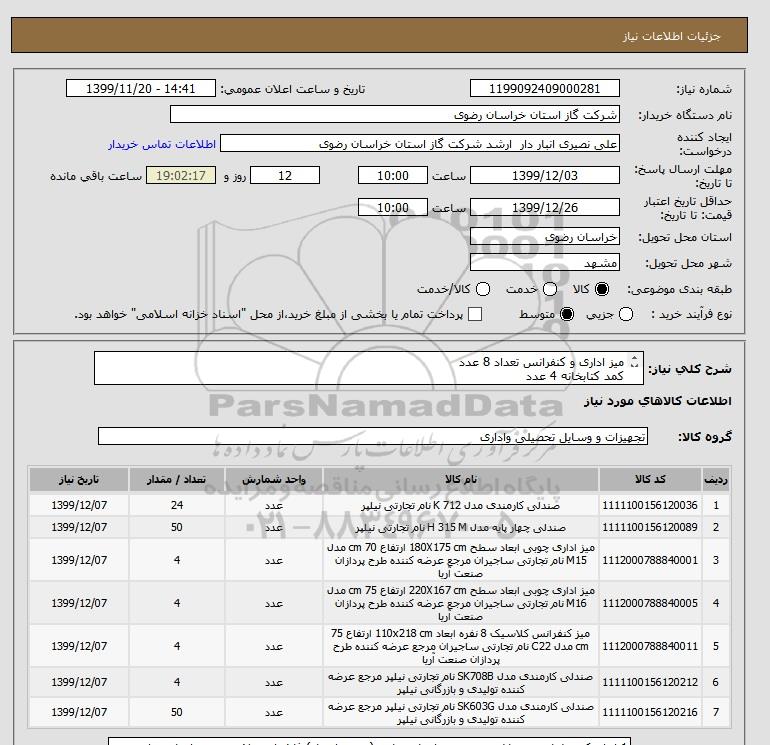Click the buyer name field شرکت گاز استان خراسان رضوی
Image resolution: width=770 pixels, height=745 pixels.
click(x=395, y=114)
